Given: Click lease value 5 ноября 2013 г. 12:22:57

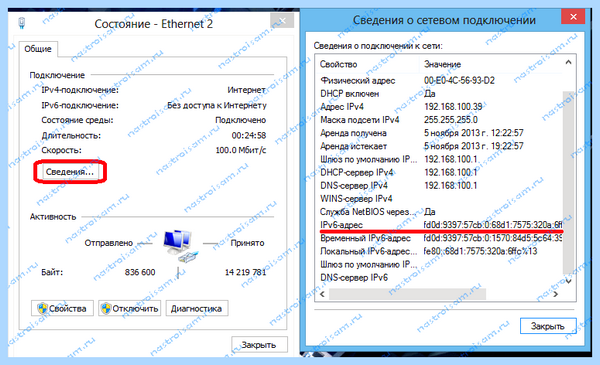Looking at the screenshot, I should click(473, 133).
